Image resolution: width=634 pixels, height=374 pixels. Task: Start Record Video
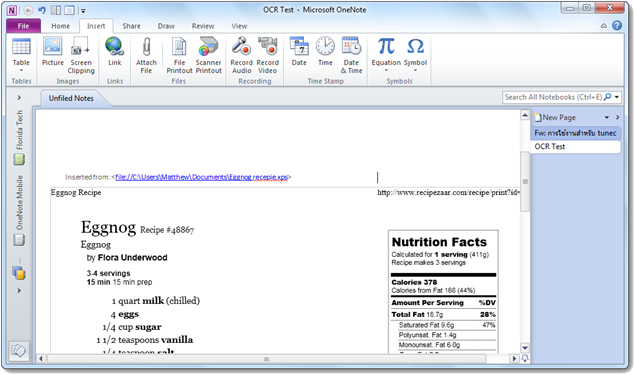pos(267,55)
